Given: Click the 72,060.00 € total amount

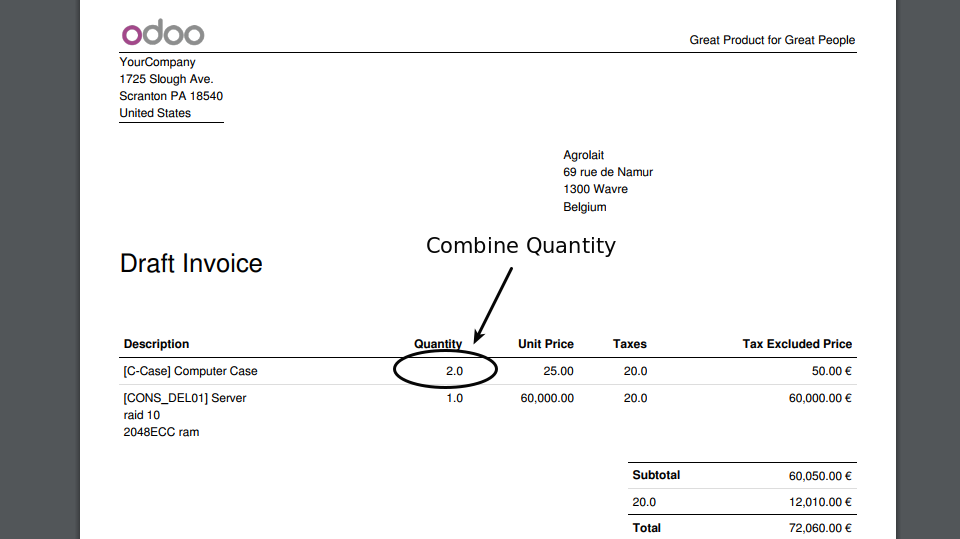Looking at the screenshot, I should 820,528.
